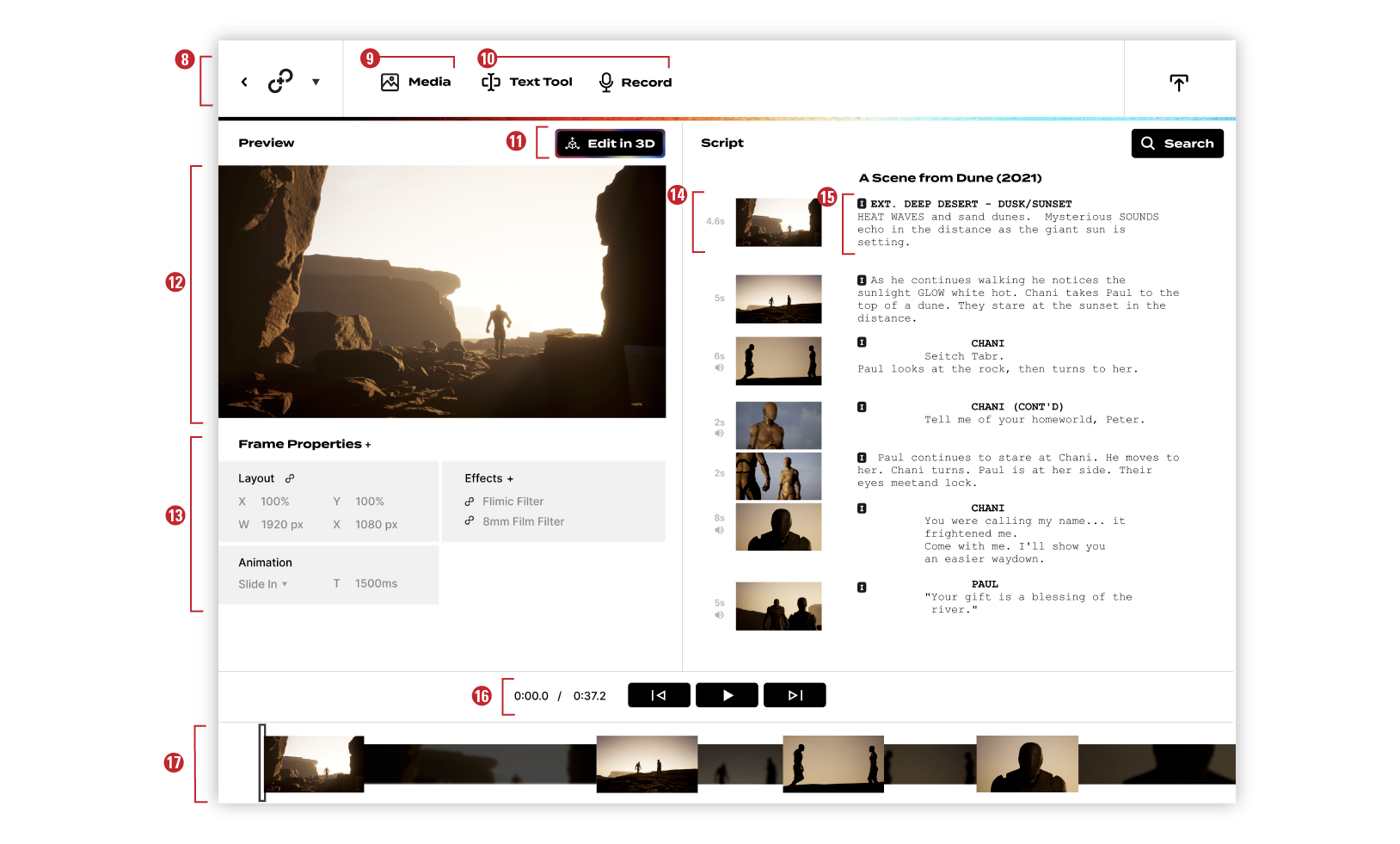
Task: Select the second 2s two-figure thumbnail
Action: tap(778, 477)
